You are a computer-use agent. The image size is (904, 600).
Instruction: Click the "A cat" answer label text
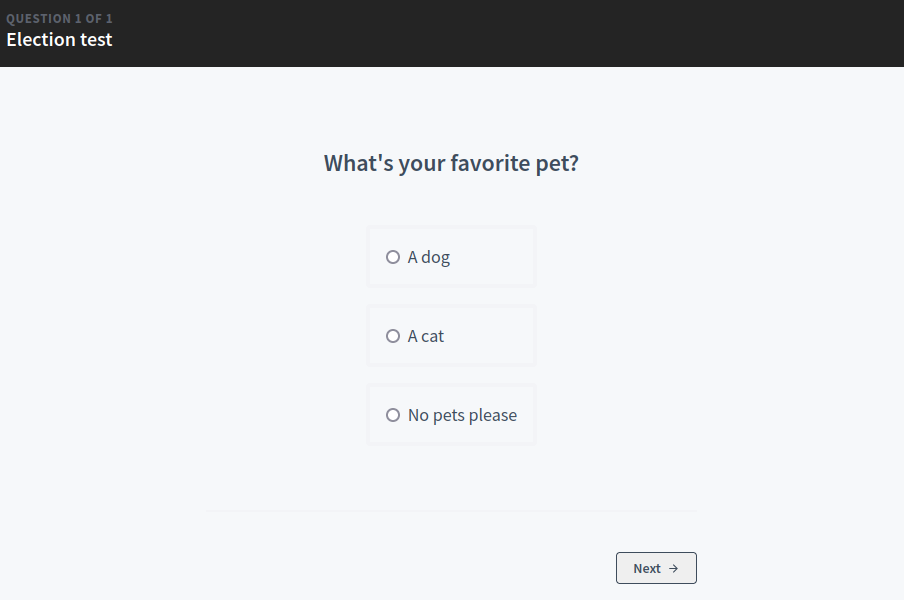click(426, 336)
